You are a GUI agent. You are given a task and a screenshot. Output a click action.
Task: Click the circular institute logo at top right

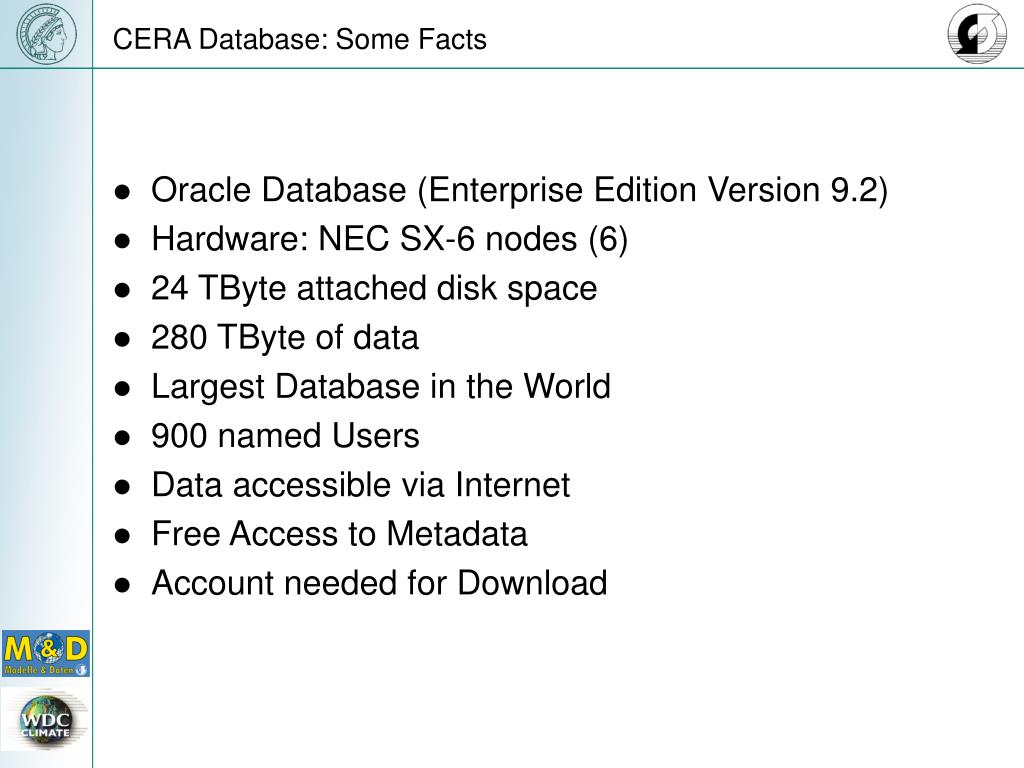pyautogui.click(x=977, y=34)
